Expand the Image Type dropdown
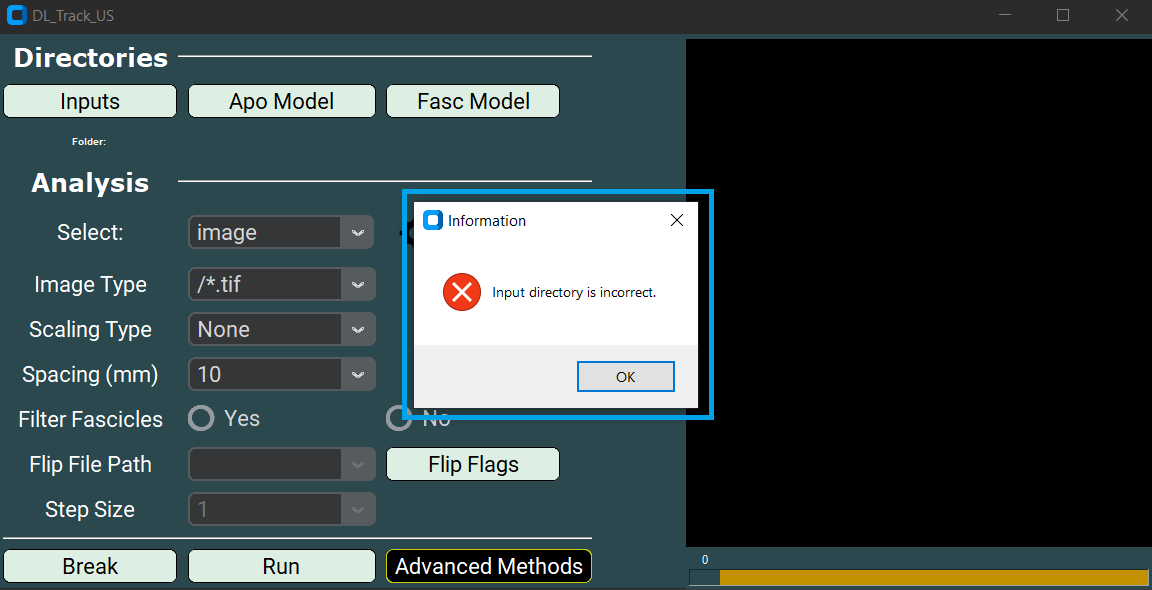Viewport: 1152px width, 590px height. [x=281, y=284]
